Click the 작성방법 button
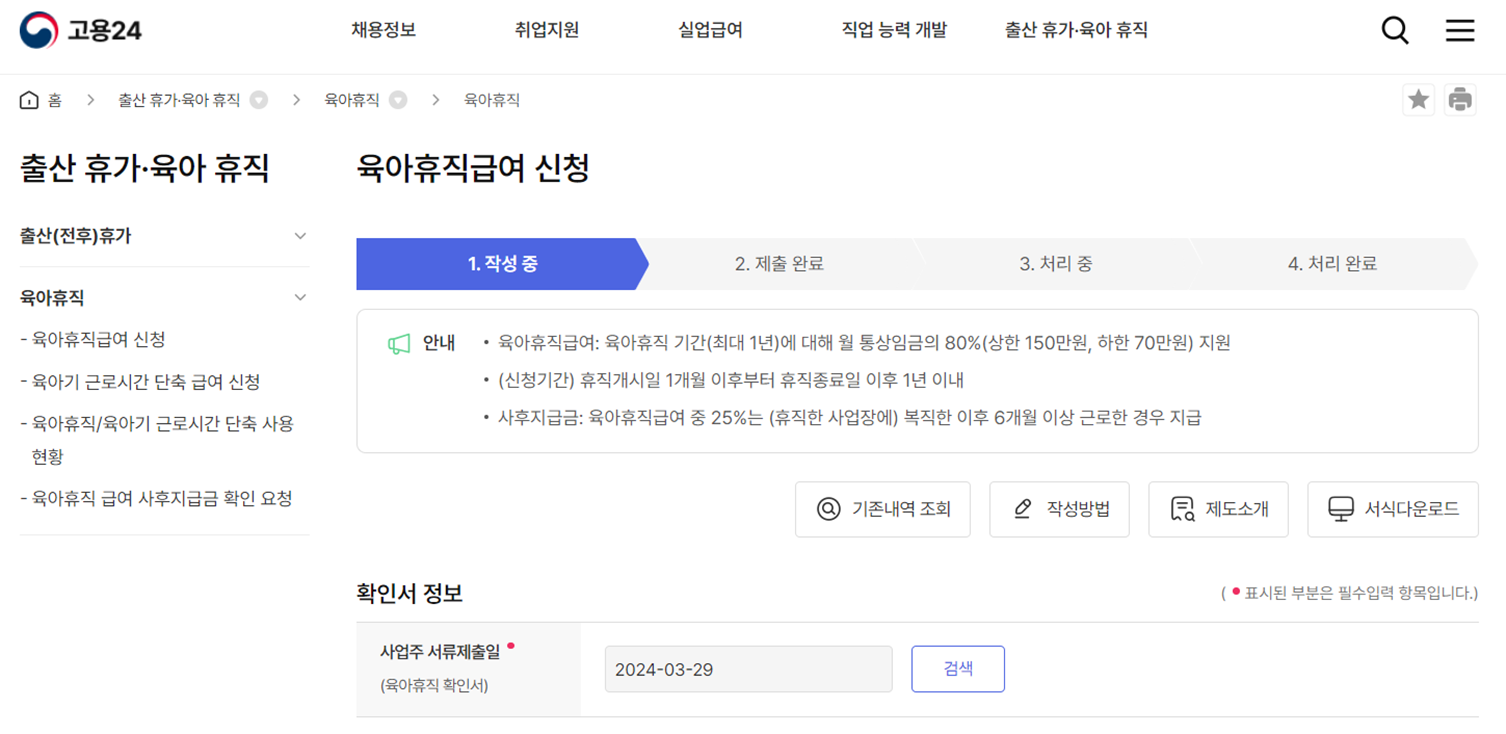The height and width of the screenshot is (734, 1506). point(1059,509)
